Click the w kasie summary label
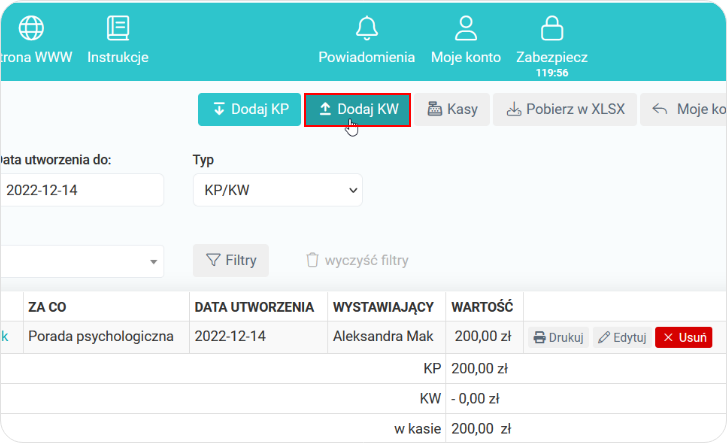Screen dimensions: 727x443 (417, 429)
